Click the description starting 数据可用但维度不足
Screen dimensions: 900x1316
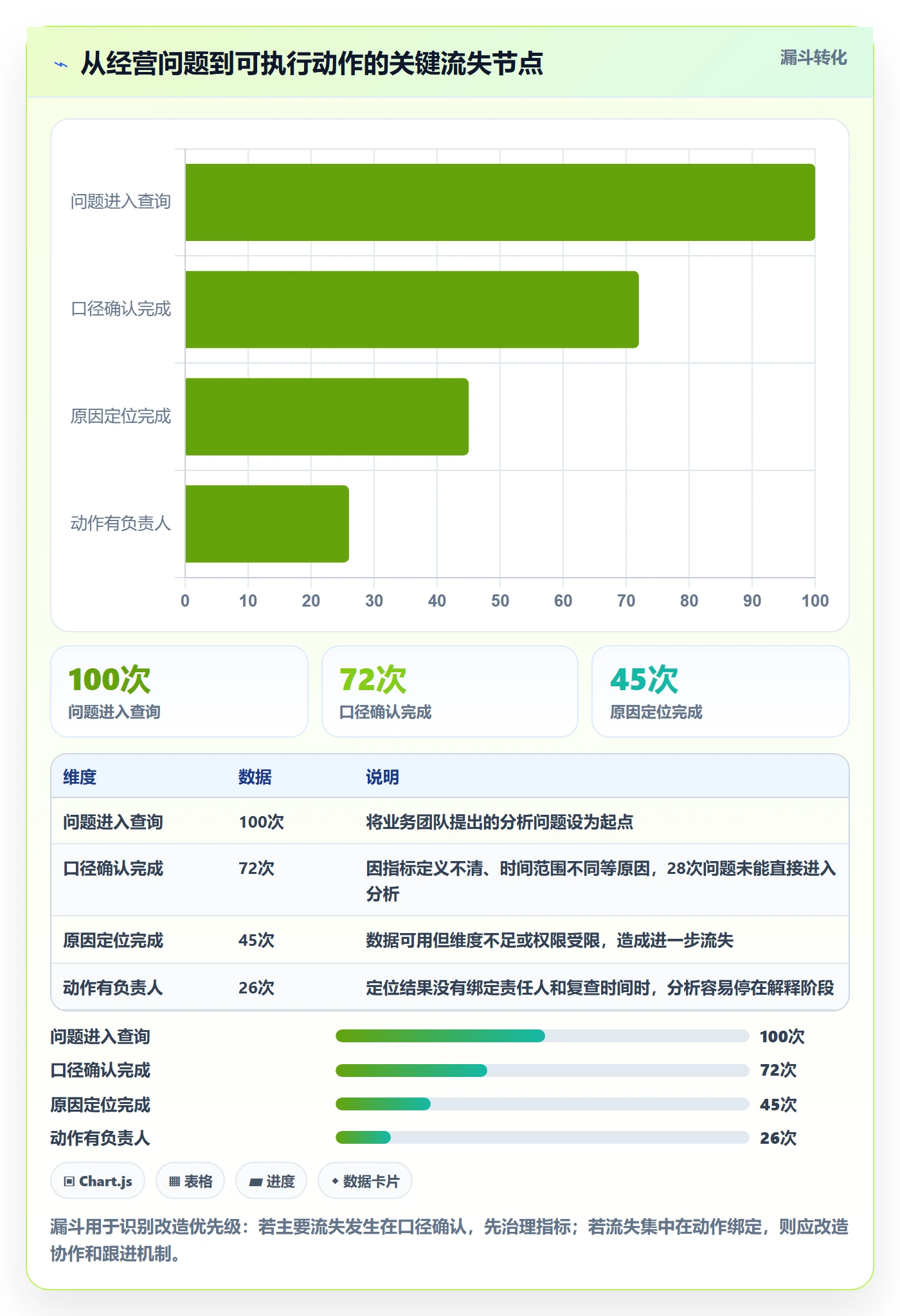(x=550, y=940)
